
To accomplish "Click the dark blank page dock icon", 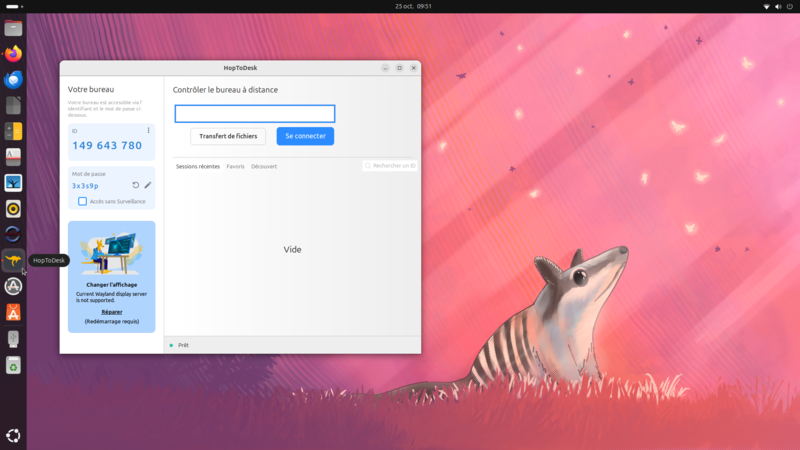I will point(13,106).
